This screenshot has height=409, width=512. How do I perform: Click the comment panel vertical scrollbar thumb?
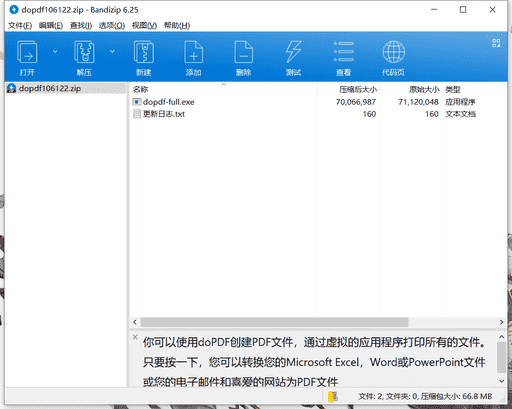[x=501, y=357]
